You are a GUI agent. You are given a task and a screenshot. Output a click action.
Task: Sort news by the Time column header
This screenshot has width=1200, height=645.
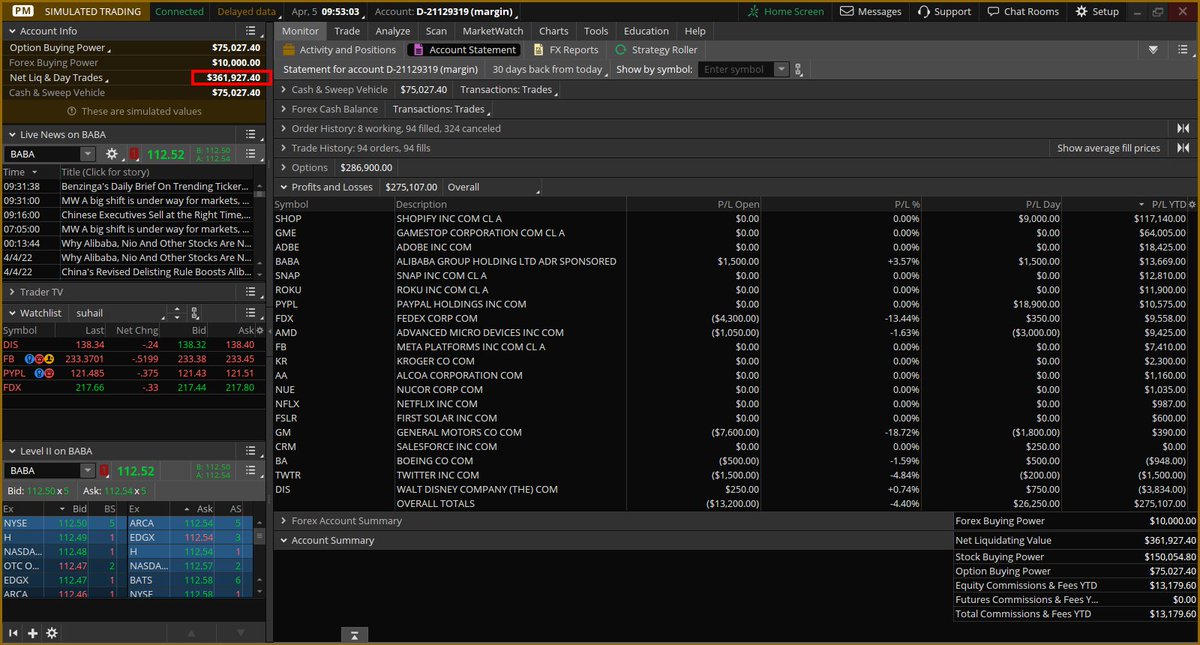click(x=29, y=172)
